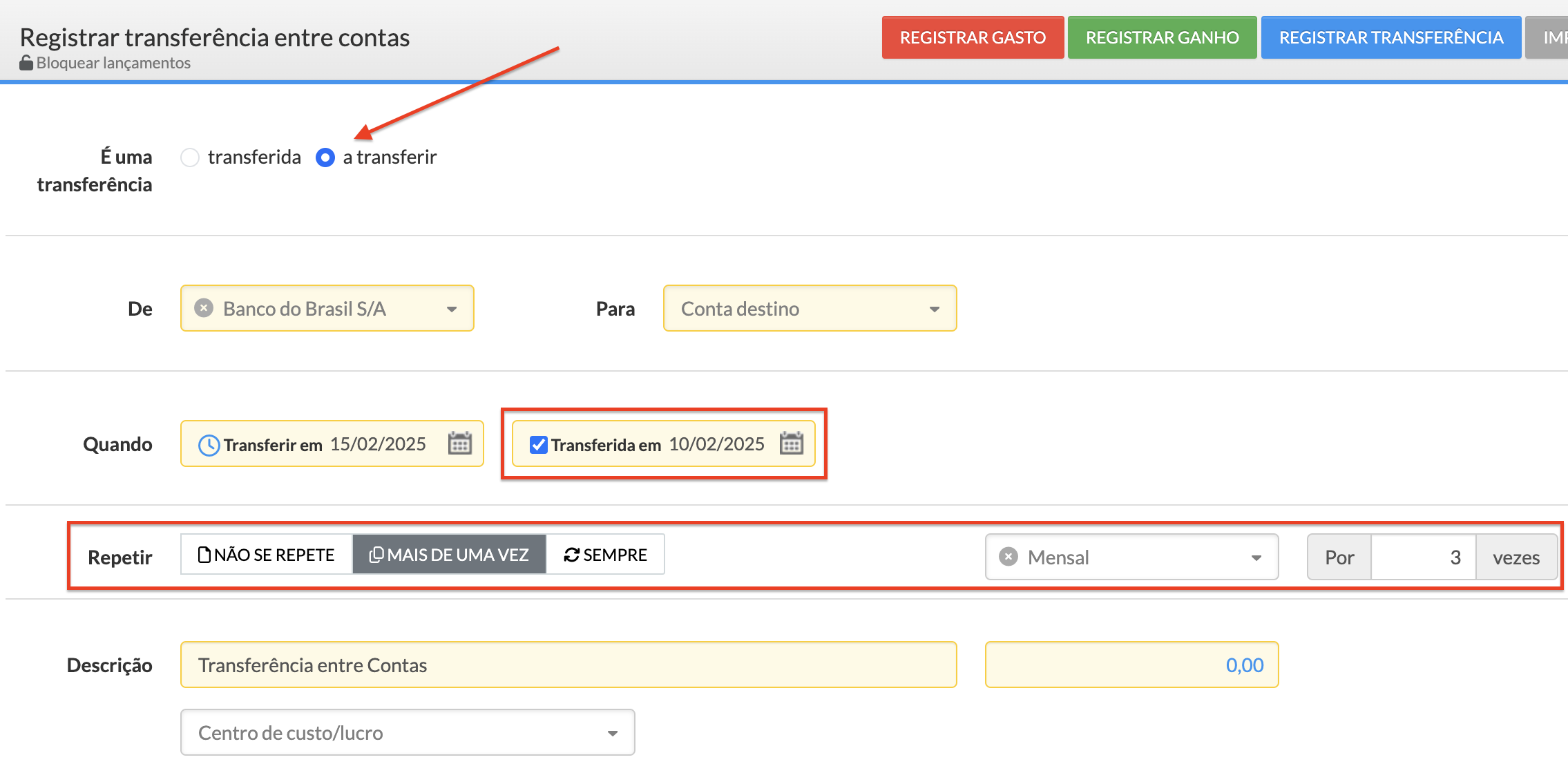Uncheck the Transferida em checkbox
Screen dimensions: 1568x764
tap(539, 445)
